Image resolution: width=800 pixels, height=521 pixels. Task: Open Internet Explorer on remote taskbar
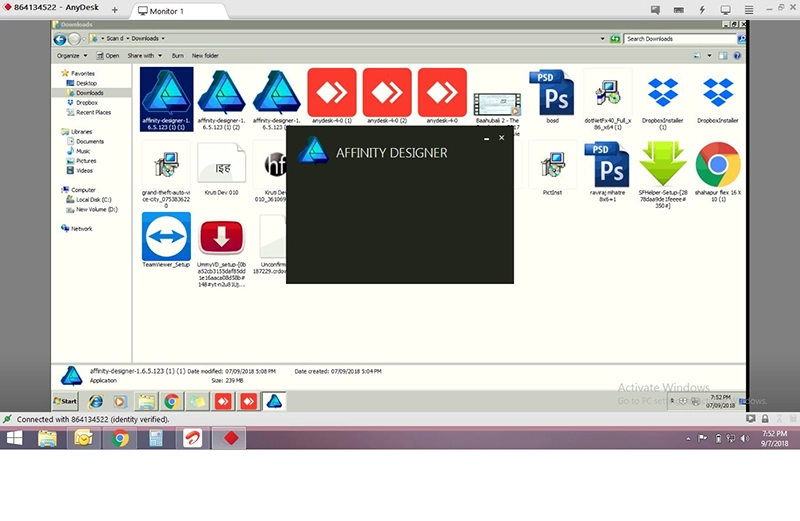95,402
